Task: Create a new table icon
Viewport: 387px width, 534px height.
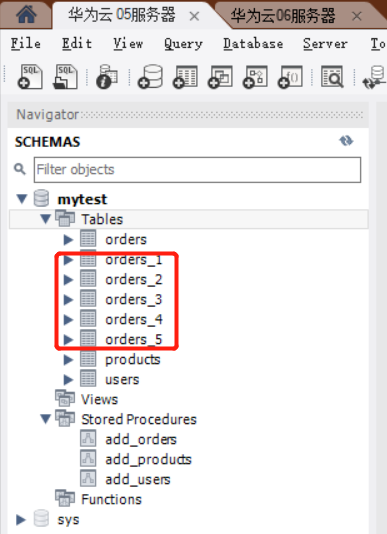Action: click(185, 77)
